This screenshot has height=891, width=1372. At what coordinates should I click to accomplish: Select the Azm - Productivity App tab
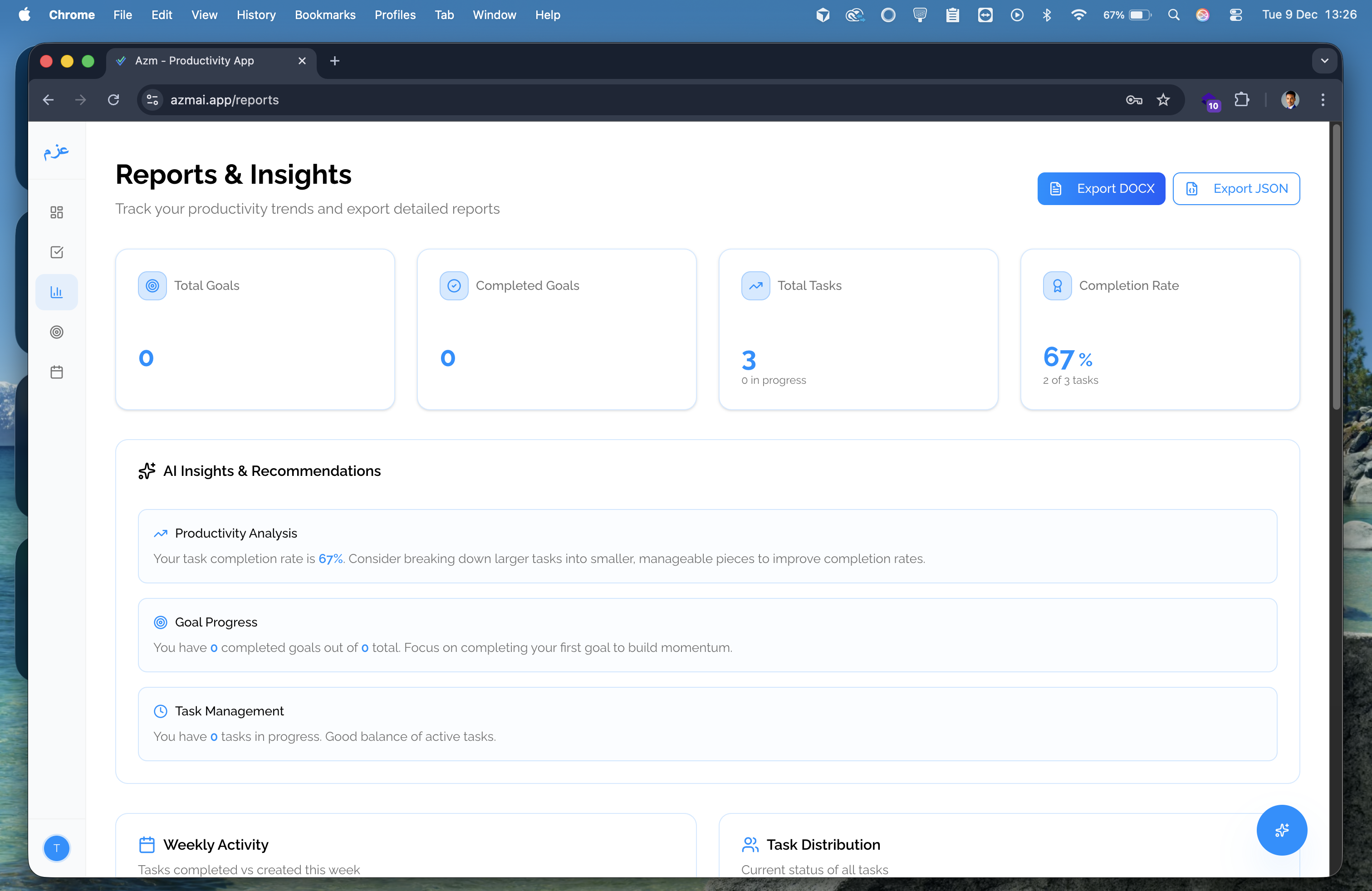(194, 60)
